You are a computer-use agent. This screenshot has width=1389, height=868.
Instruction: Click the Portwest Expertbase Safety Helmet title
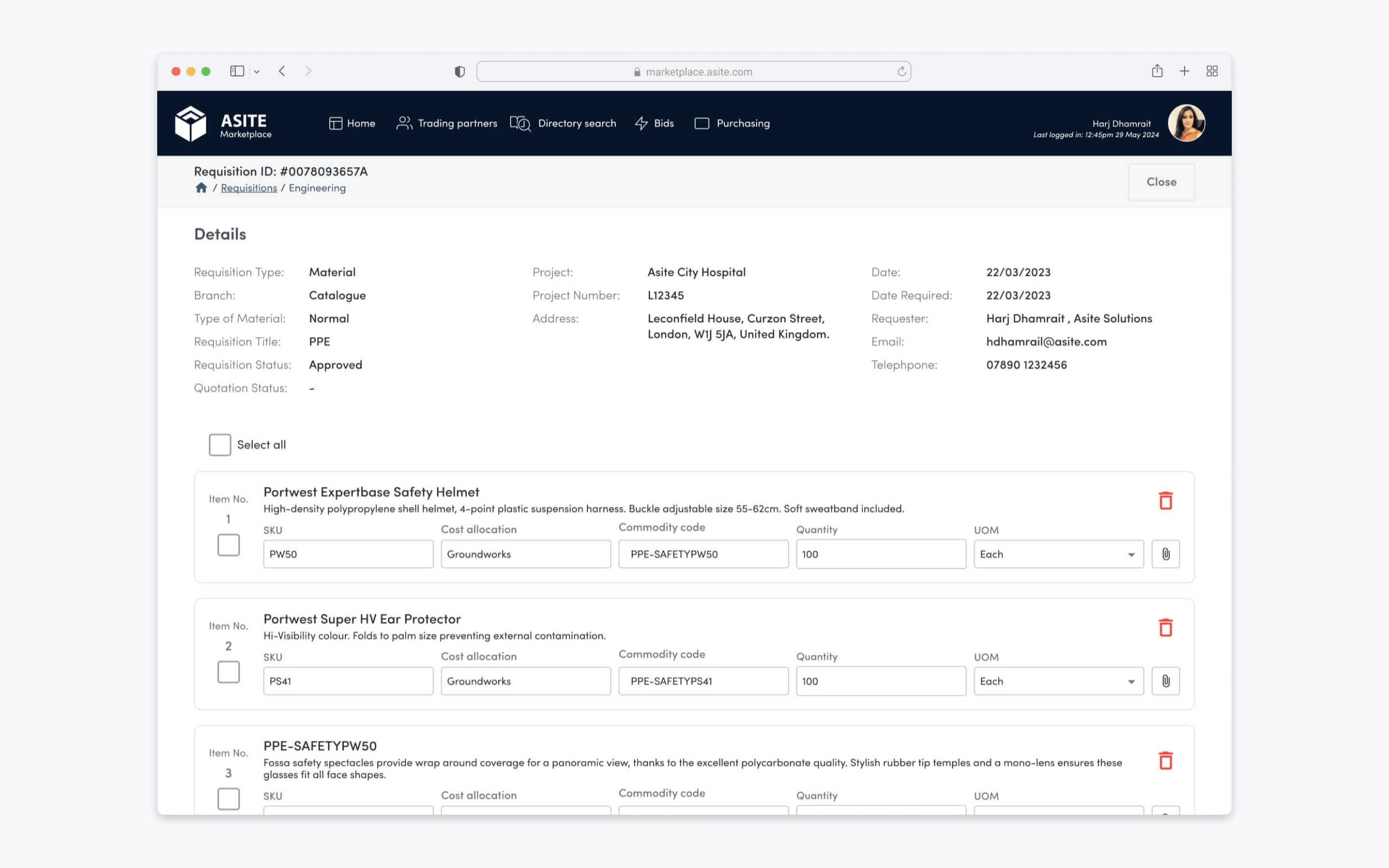pyautogui.click(x=371, y=492)
